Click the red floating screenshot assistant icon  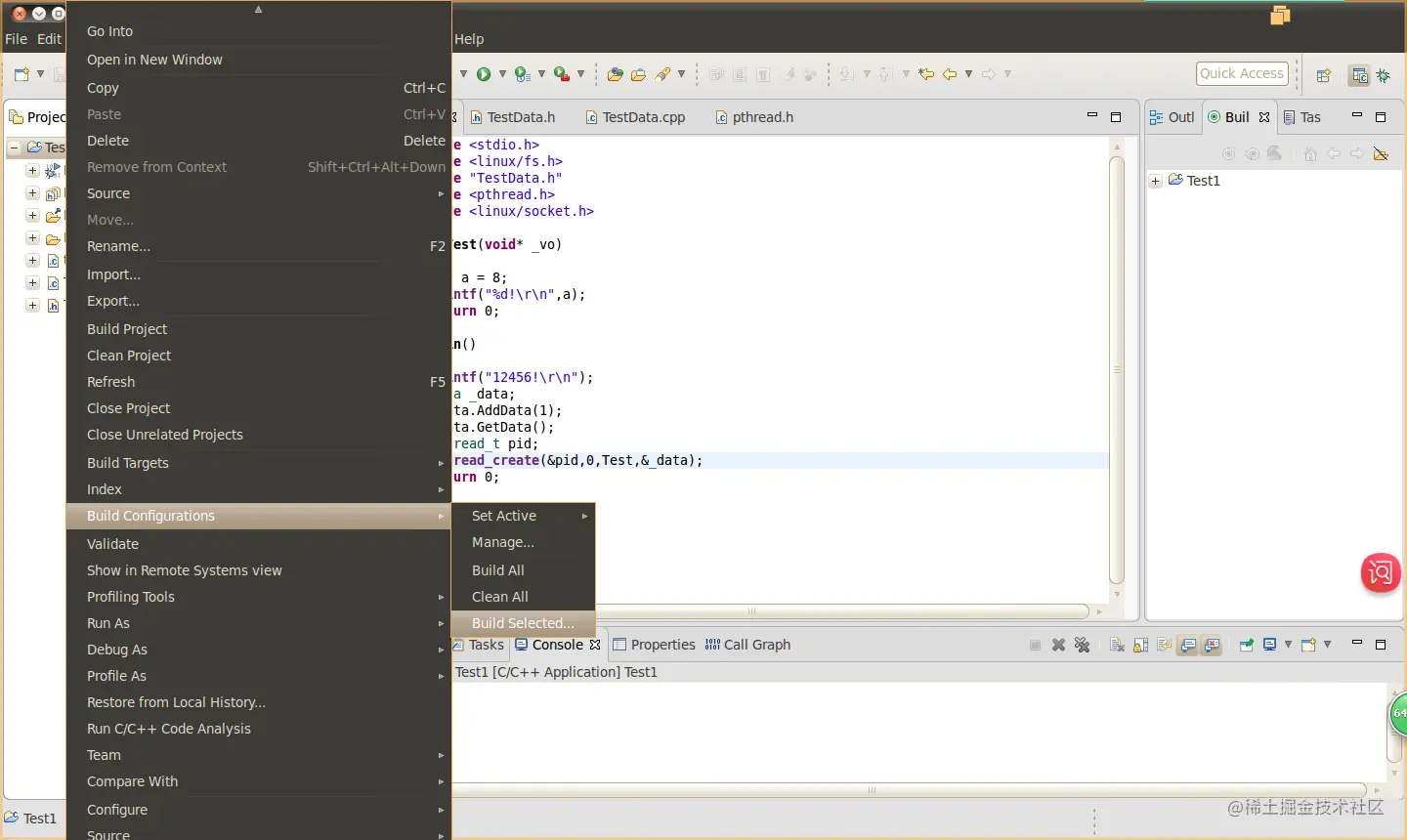tap(1381, 572)
